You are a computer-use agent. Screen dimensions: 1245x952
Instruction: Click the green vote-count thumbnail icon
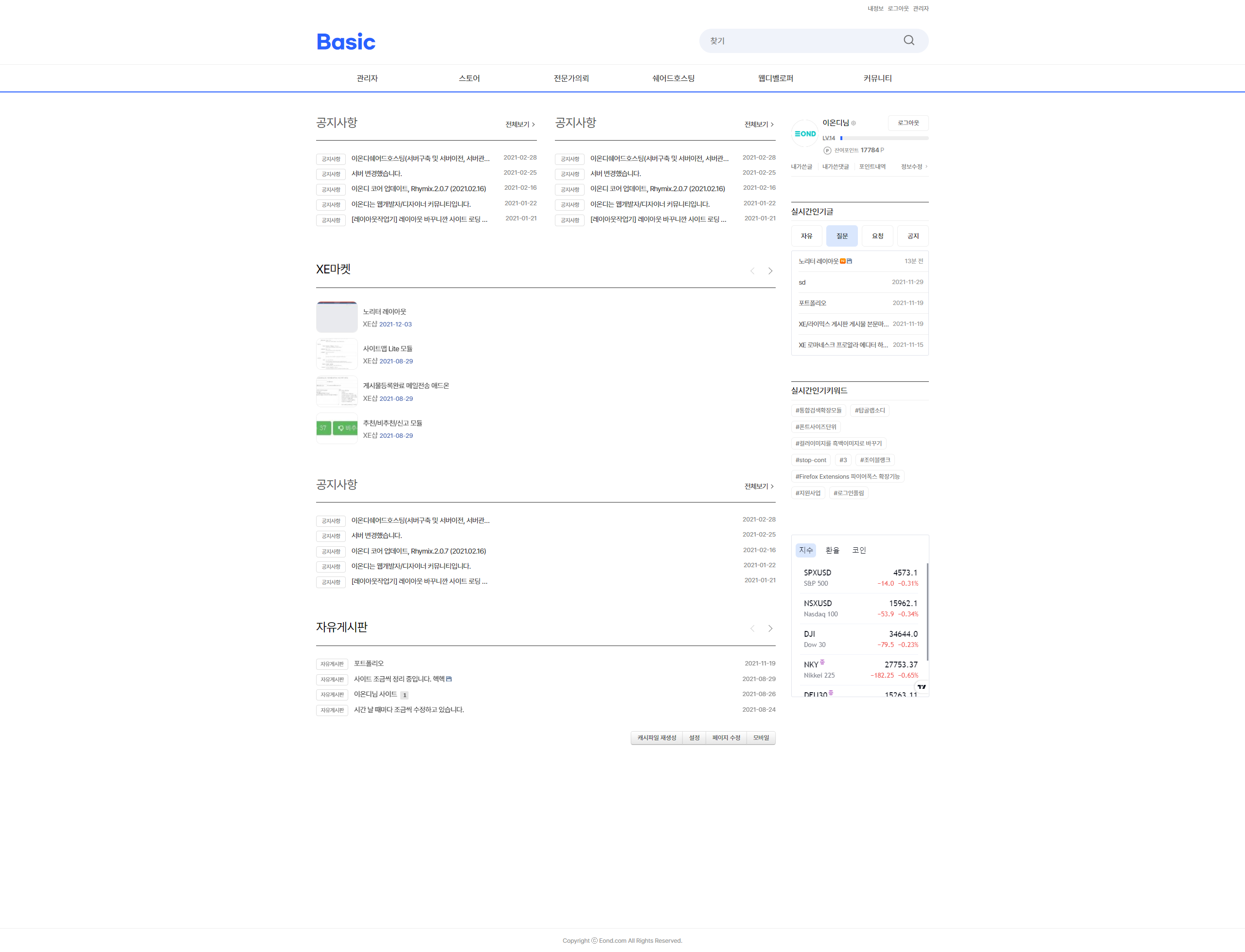337,429
